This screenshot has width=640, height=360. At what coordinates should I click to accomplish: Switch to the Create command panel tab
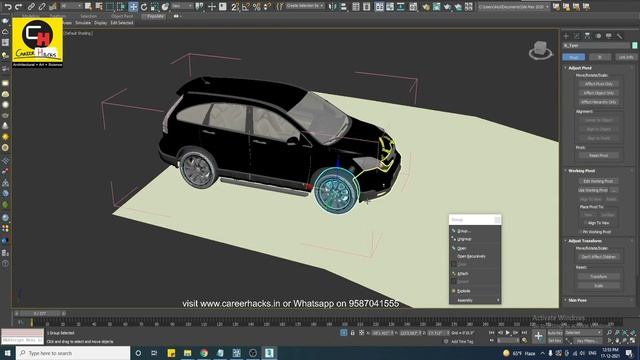[566, 36]
